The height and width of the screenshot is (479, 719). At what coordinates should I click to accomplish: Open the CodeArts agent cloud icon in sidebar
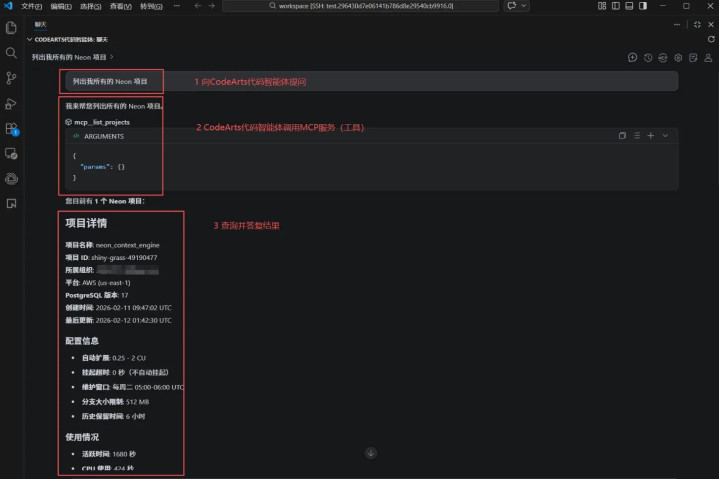point(11,178)
